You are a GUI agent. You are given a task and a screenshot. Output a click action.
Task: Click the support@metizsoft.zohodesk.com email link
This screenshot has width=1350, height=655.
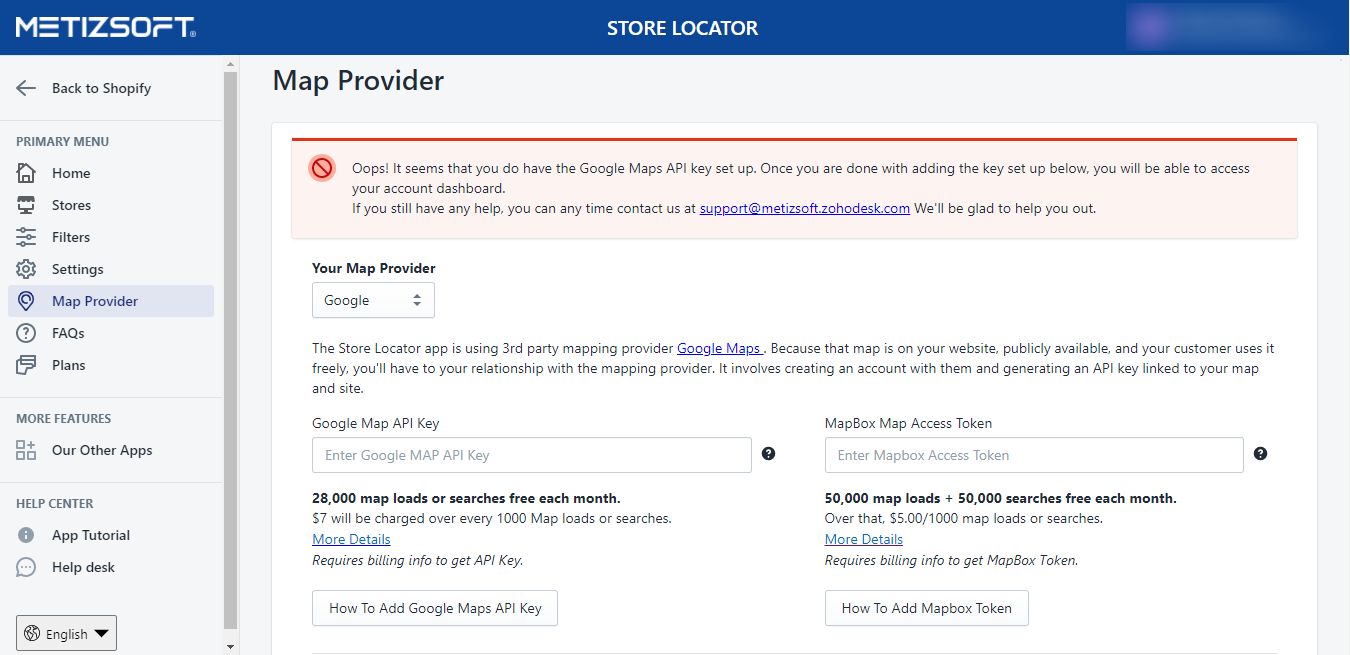coord(804,209)
